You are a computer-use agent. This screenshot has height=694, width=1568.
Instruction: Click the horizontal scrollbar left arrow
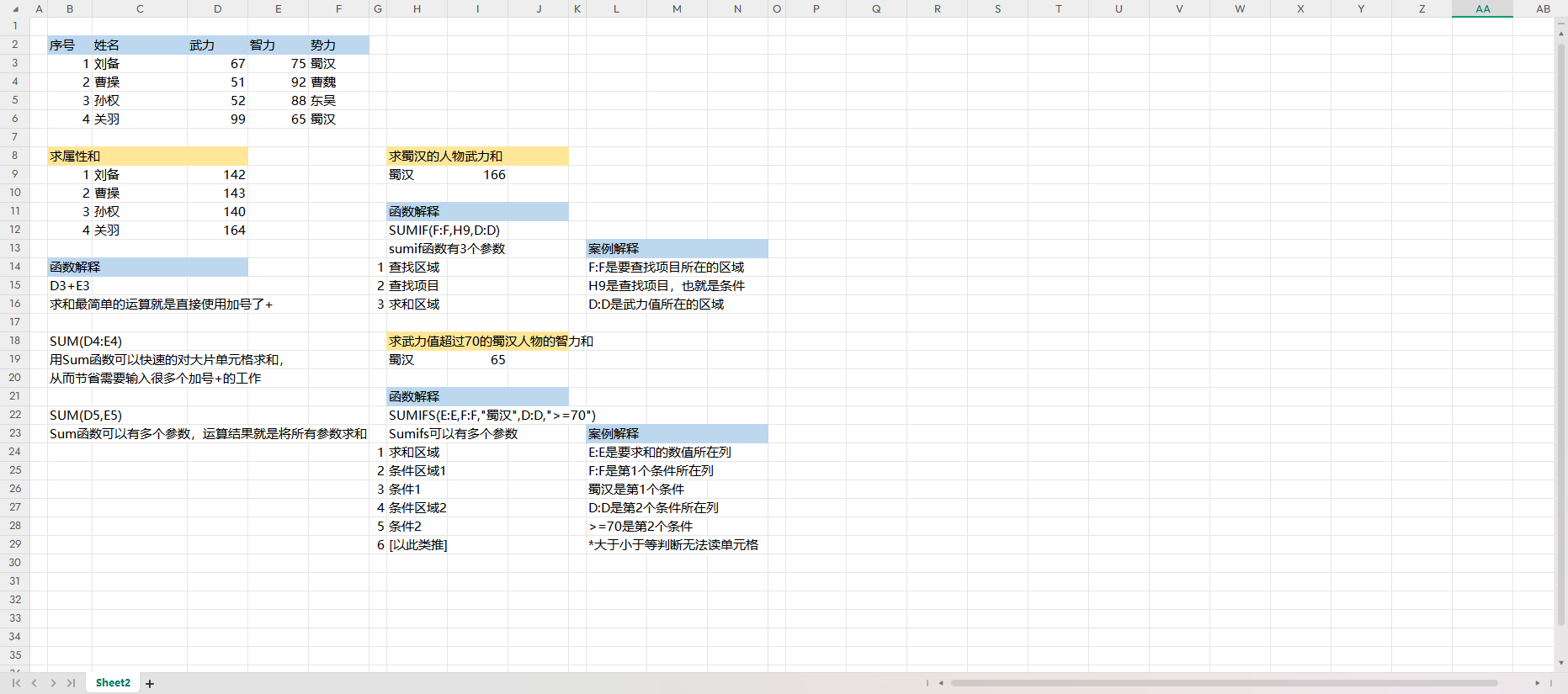pos(941,683)
